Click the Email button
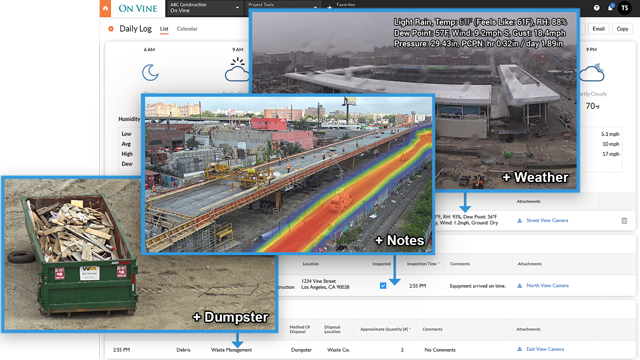Screen dimensions: 640x360 pos(598,29)
